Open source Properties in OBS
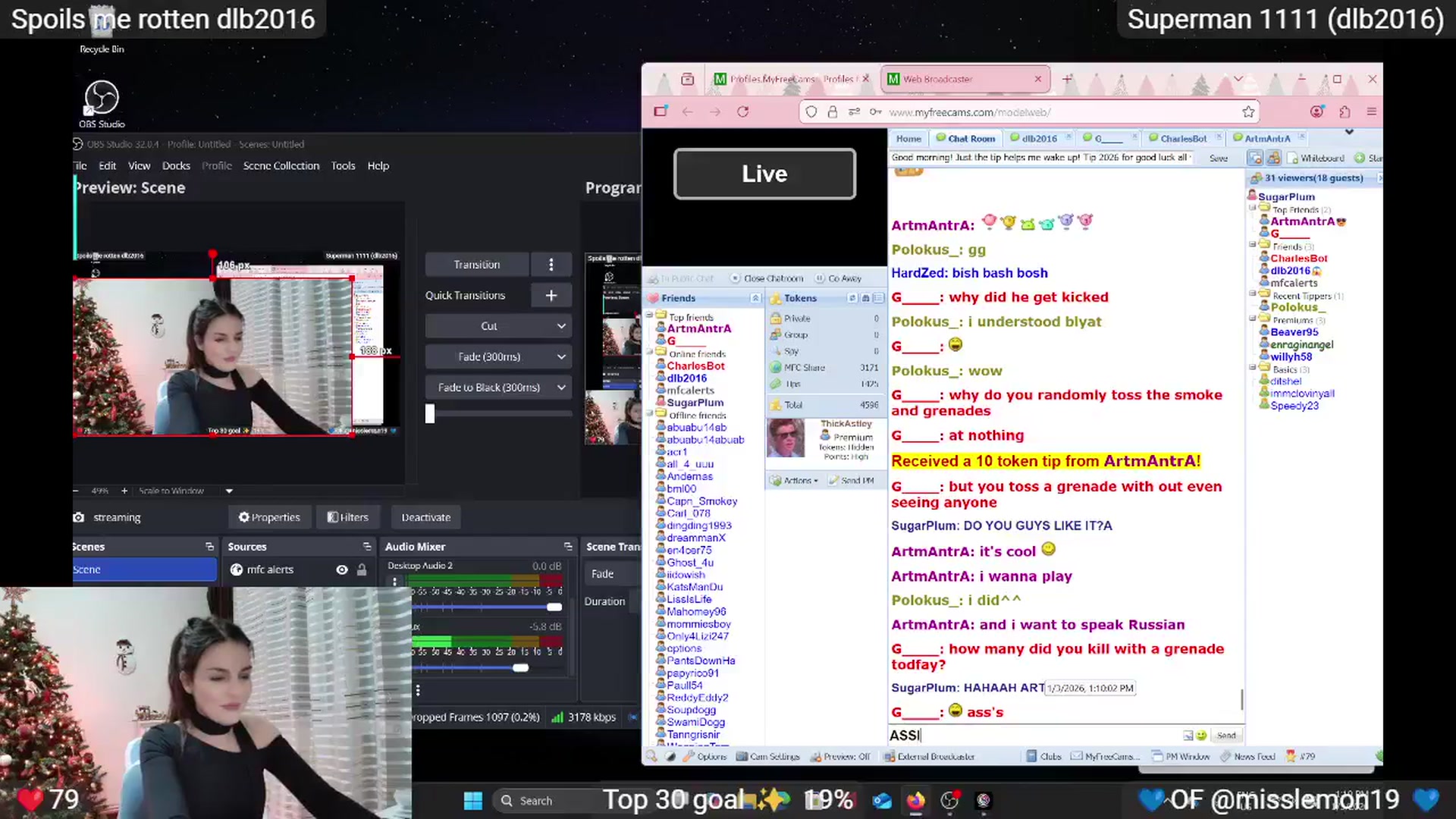The width and height of the screenshot is (1456, 819). click(x=269, y=517)
